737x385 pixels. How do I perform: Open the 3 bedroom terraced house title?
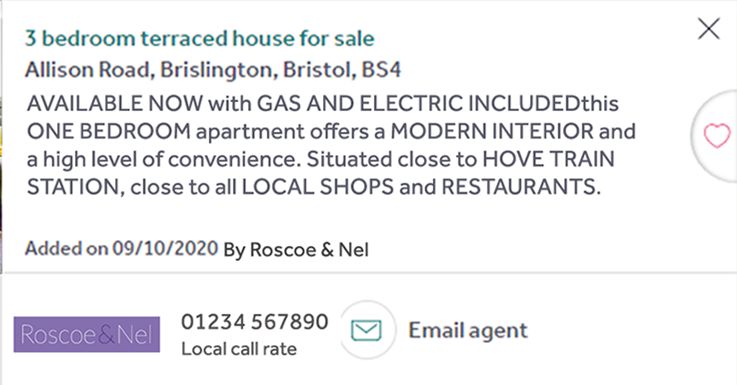(x=200, y=39)
